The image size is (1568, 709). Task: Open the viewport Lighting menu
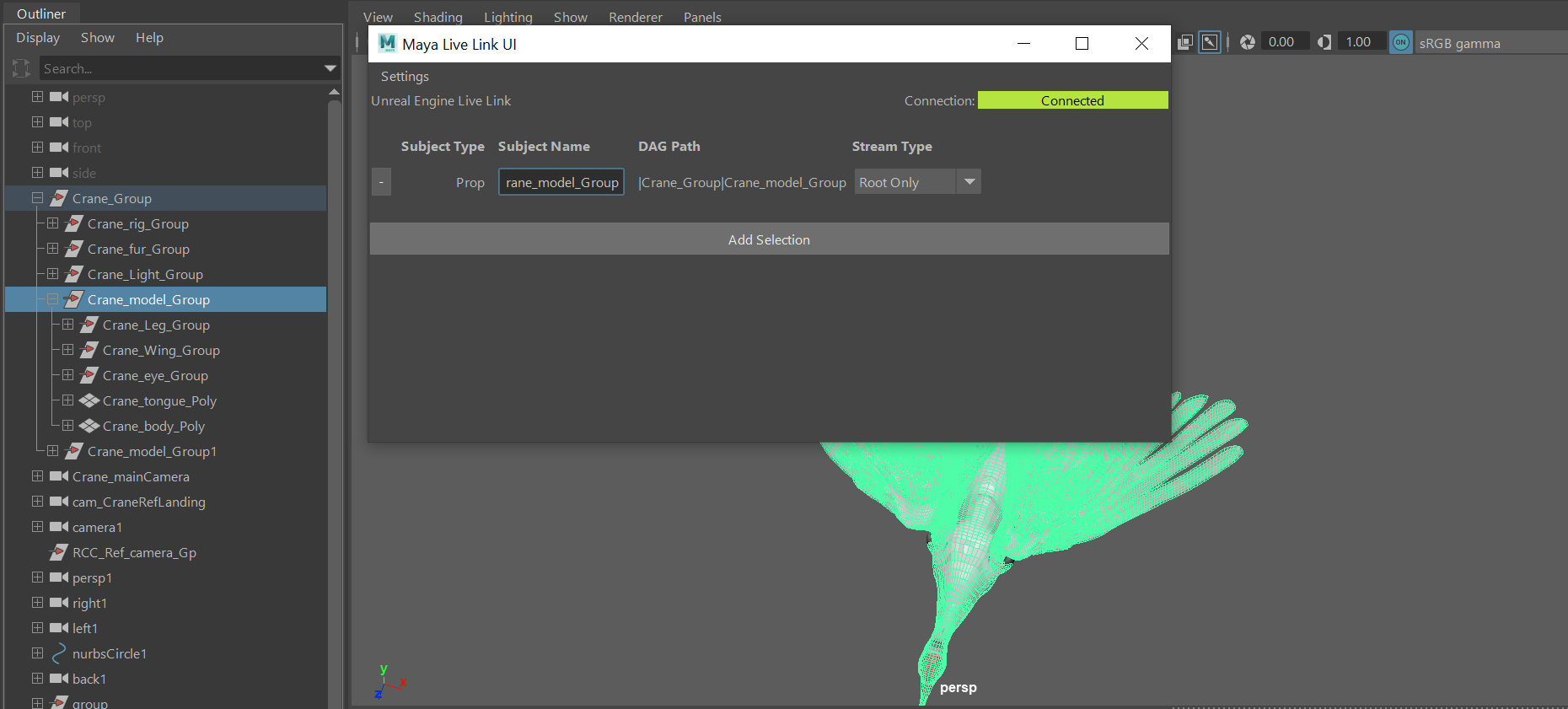tap(508, 17)
